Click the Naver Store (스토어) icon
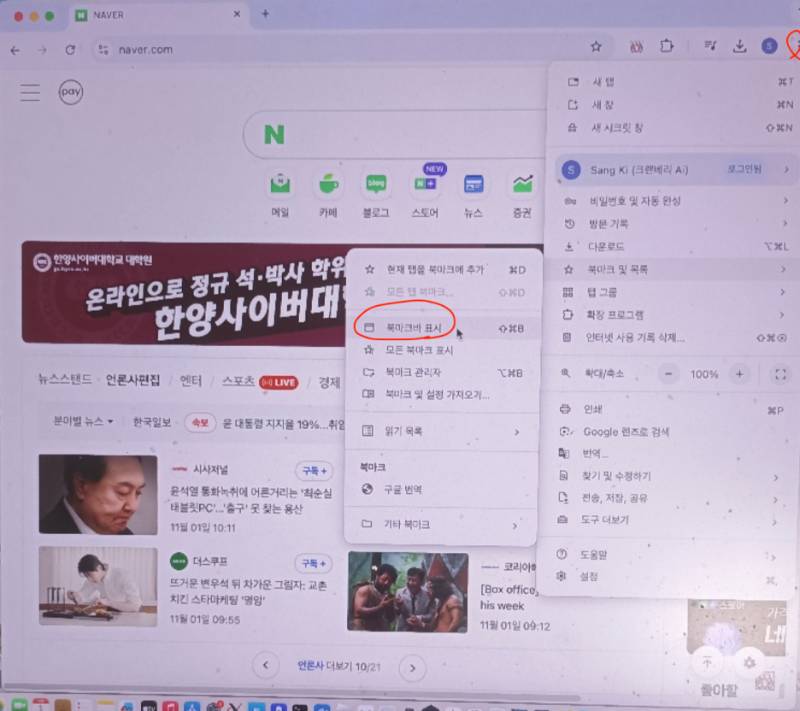This screenshot has width=800, height=711. (424, 186)
